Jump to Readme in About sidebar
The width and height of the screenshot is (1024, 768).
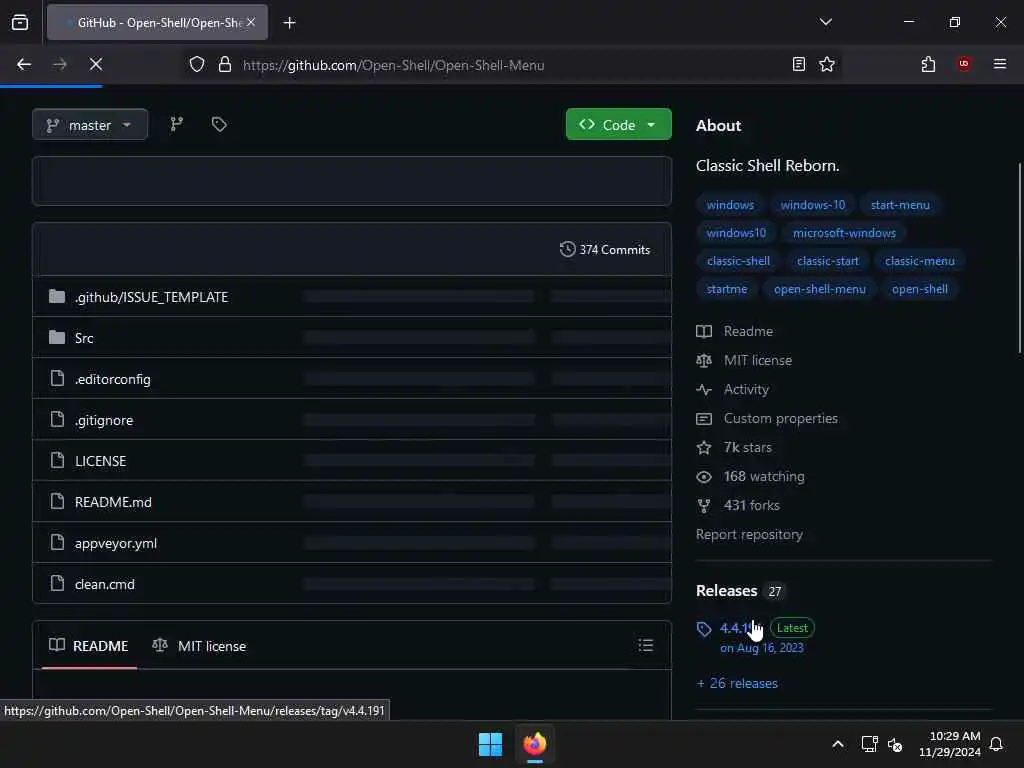735,332
